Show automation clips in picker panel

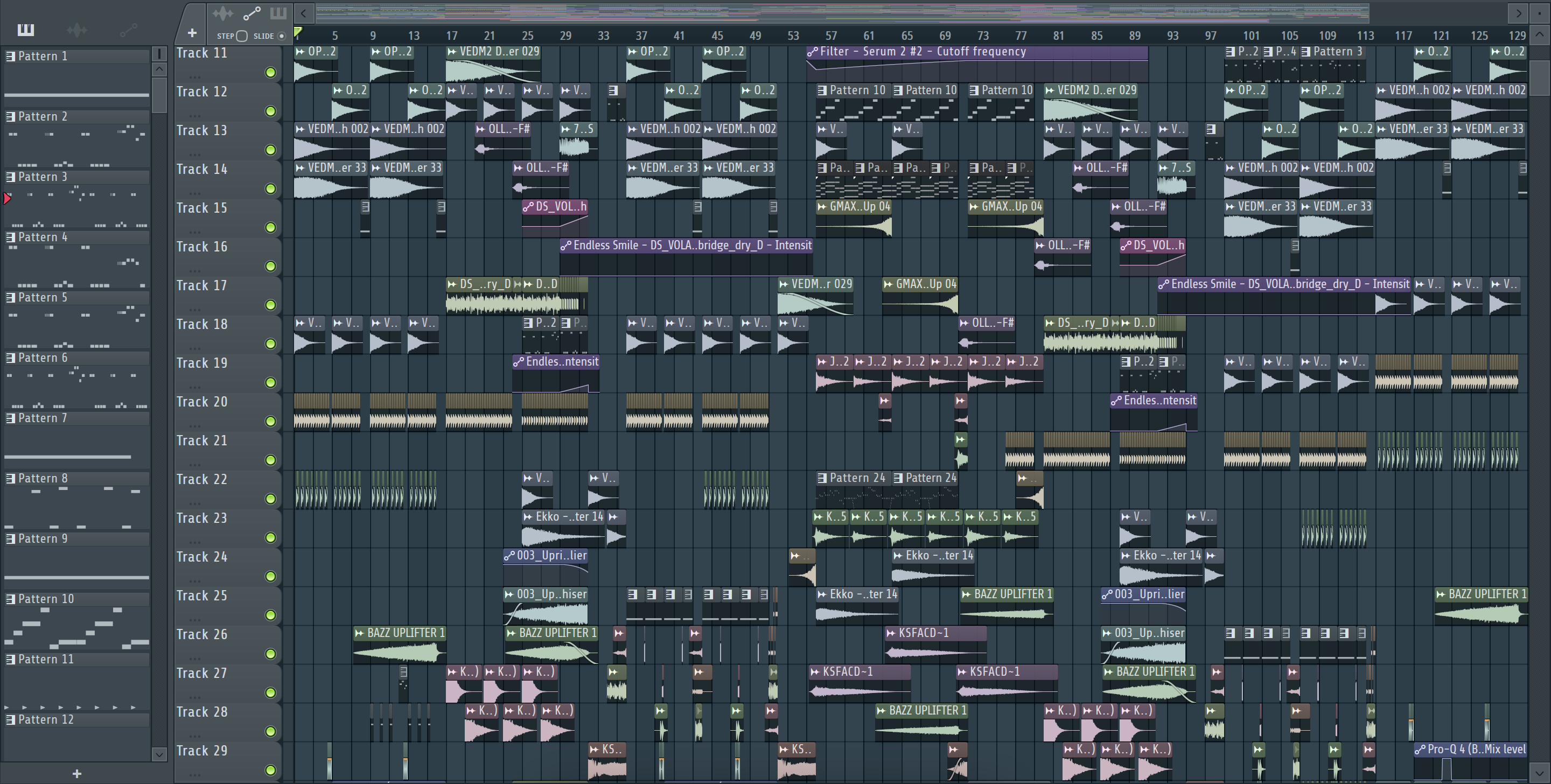point(128,29)
